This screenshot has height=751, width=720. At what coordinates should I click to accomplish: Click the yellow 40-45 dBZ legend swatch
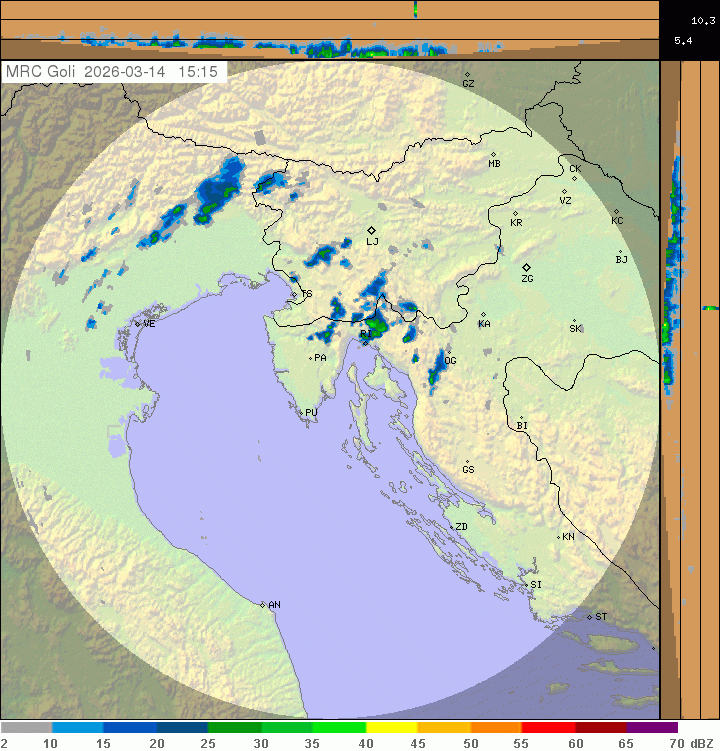391,728
